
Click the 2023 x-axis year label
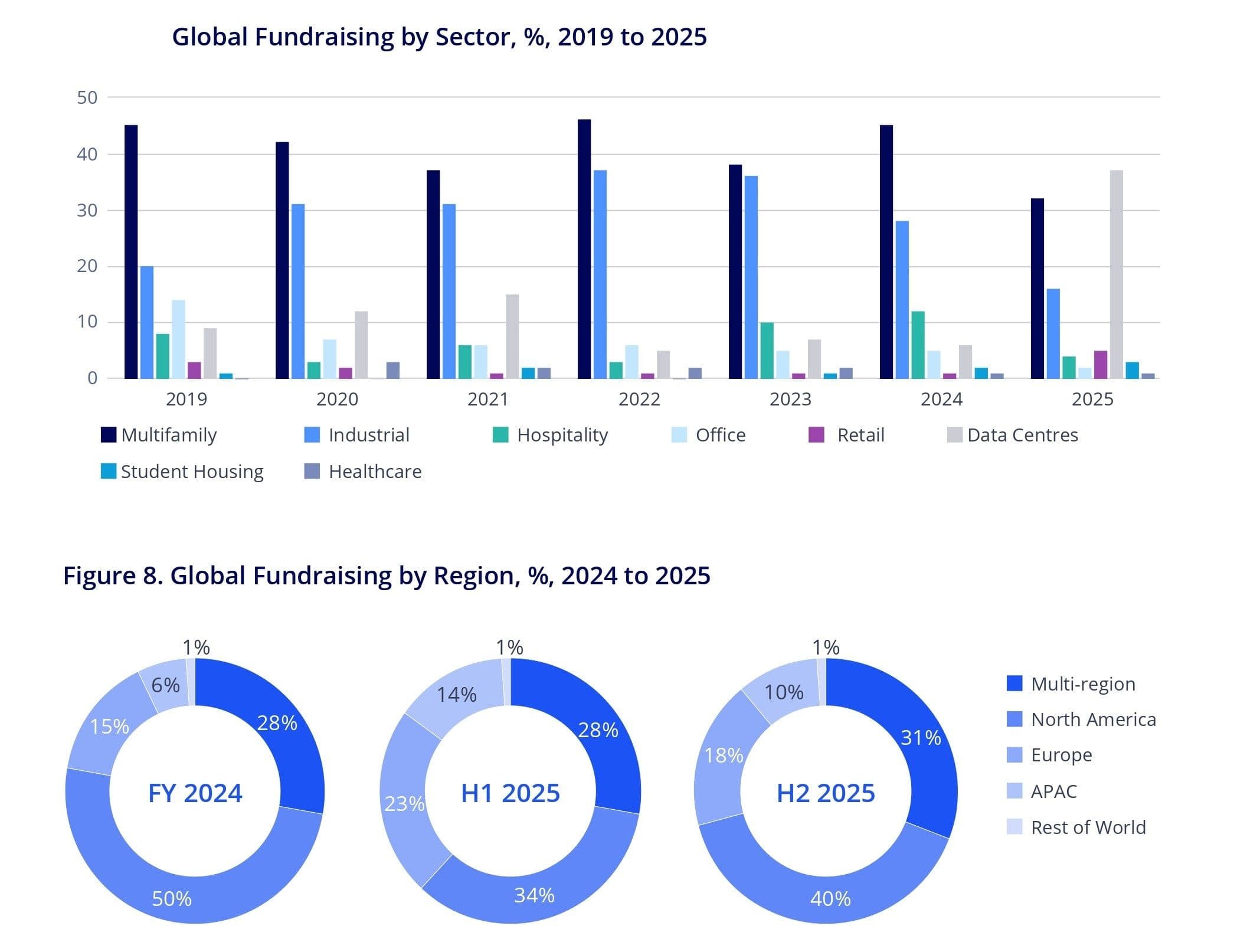(x=790, y=400)
